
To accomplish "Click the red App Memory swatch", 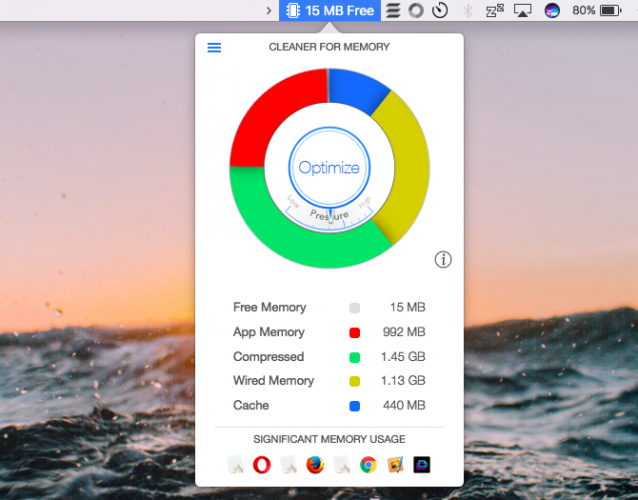I will pos(354,333).
